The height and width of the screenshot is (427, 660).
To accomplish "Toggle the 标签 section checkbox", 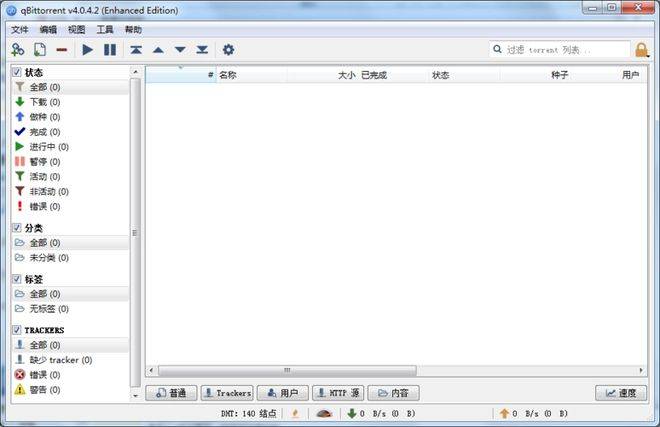I will click(16, 279).
